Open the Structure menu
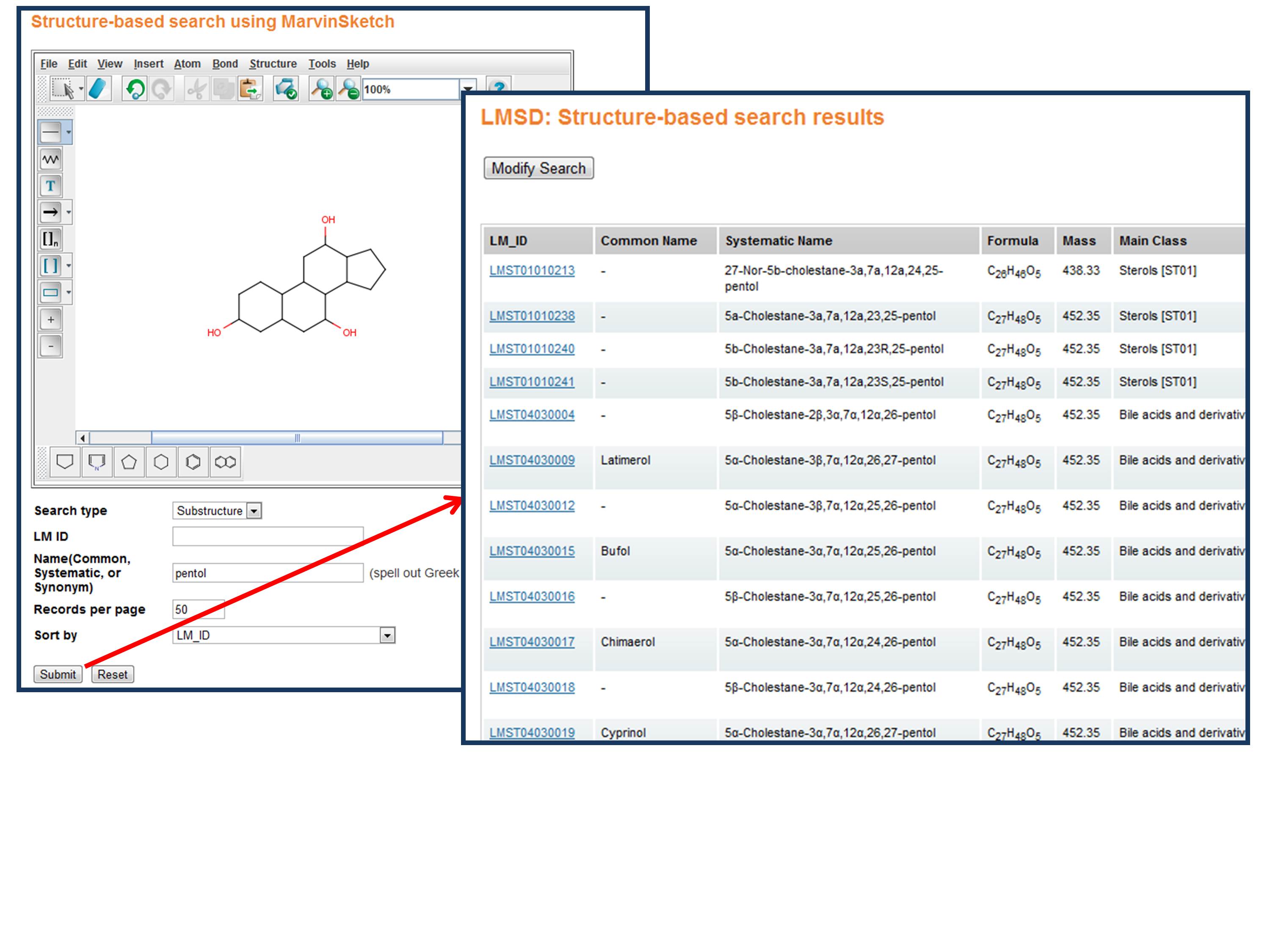Image resolution: width=1270 pixels, height=952 pixels. pos(273,64)
